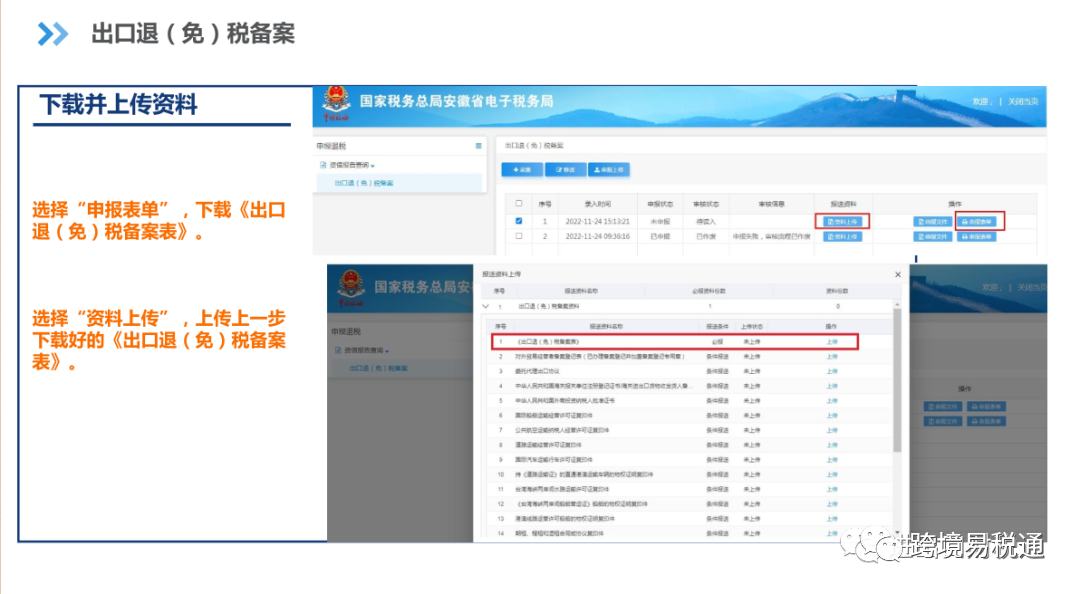
Task: Click 上传 link for 委托代理出口协议
Action: (x=833, y=369)
